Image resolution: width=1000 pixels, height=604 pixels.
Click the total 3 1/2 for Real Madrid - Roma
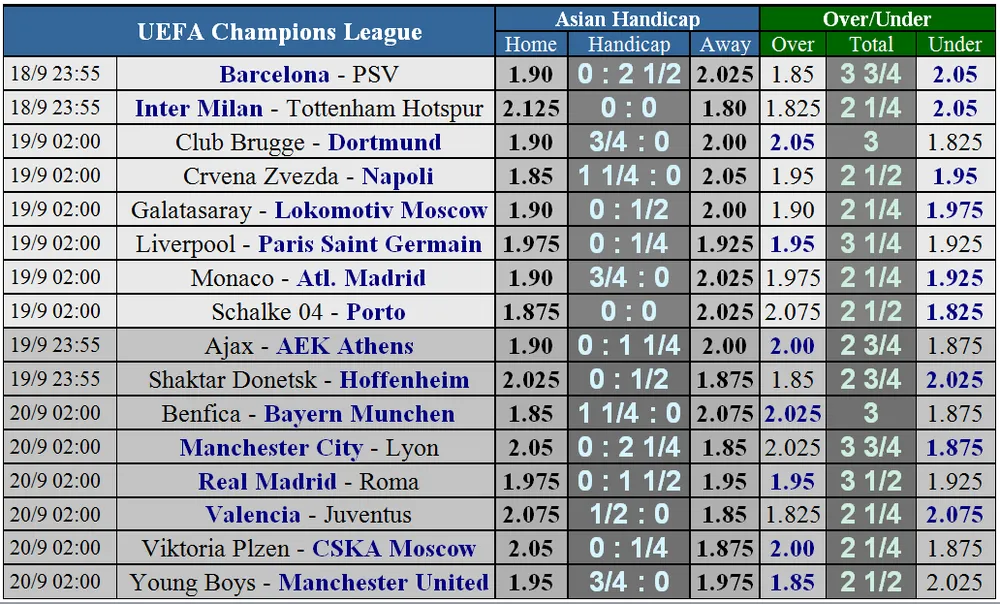[871, 481]
